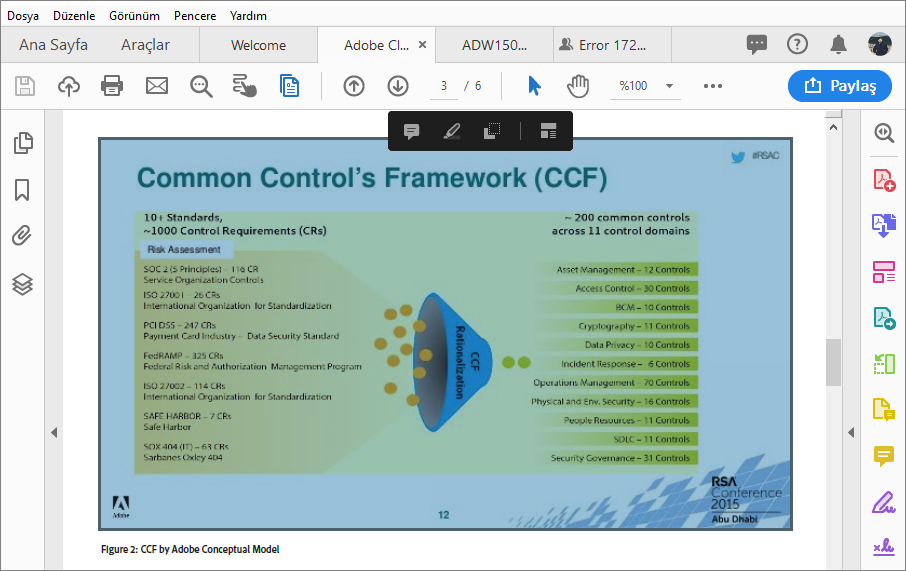Click the scroll up arrow

[833, 127]
